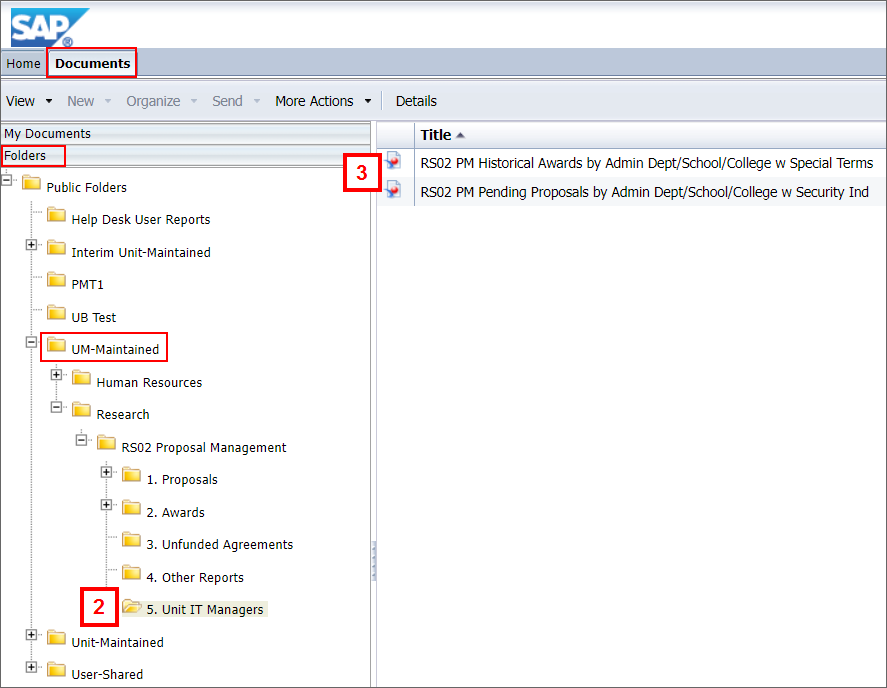Click the Research folder icon

[81, 410]
